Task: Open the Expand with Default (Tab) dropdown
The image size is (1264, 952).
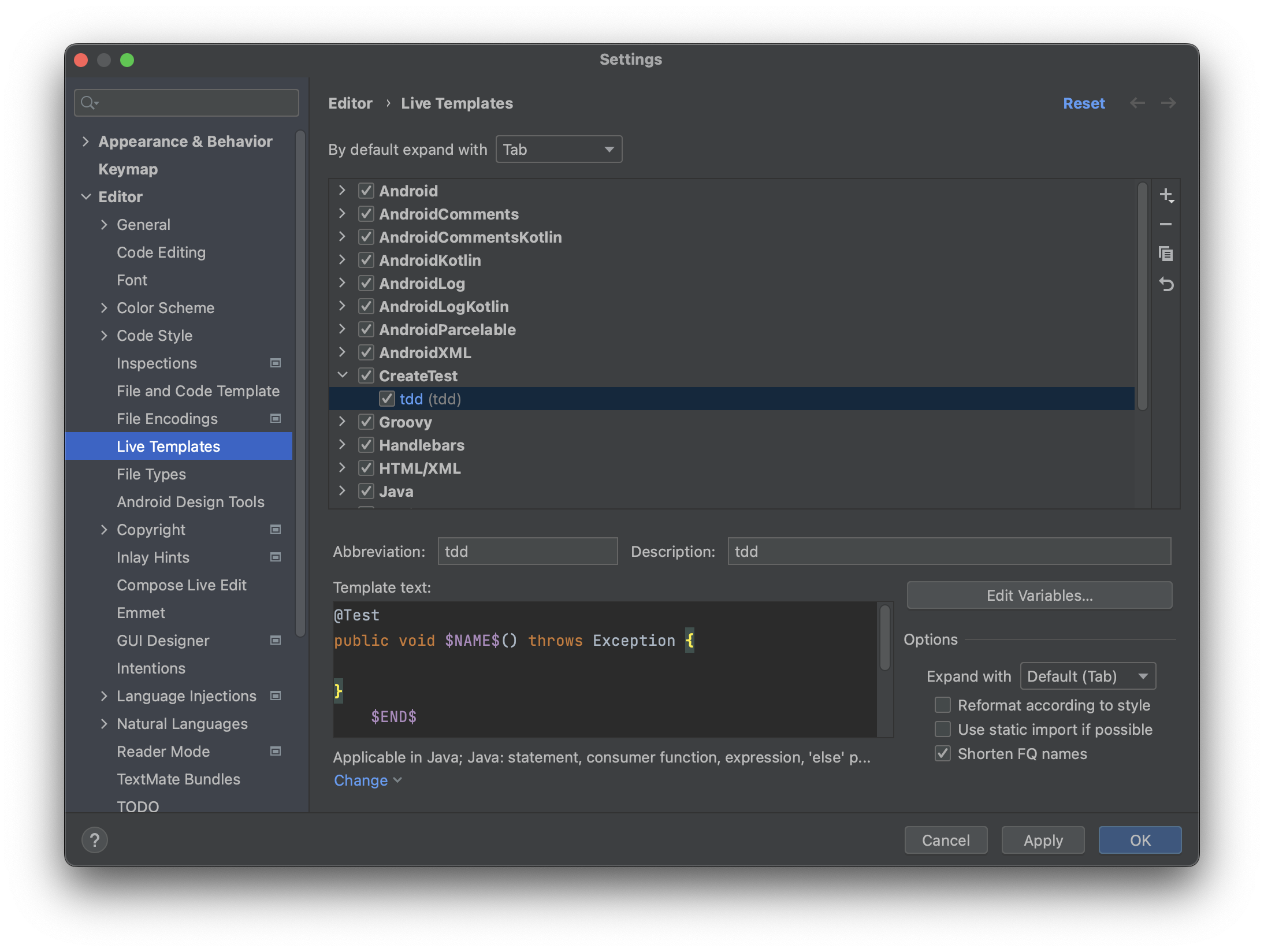Action: coord(1088,676)
